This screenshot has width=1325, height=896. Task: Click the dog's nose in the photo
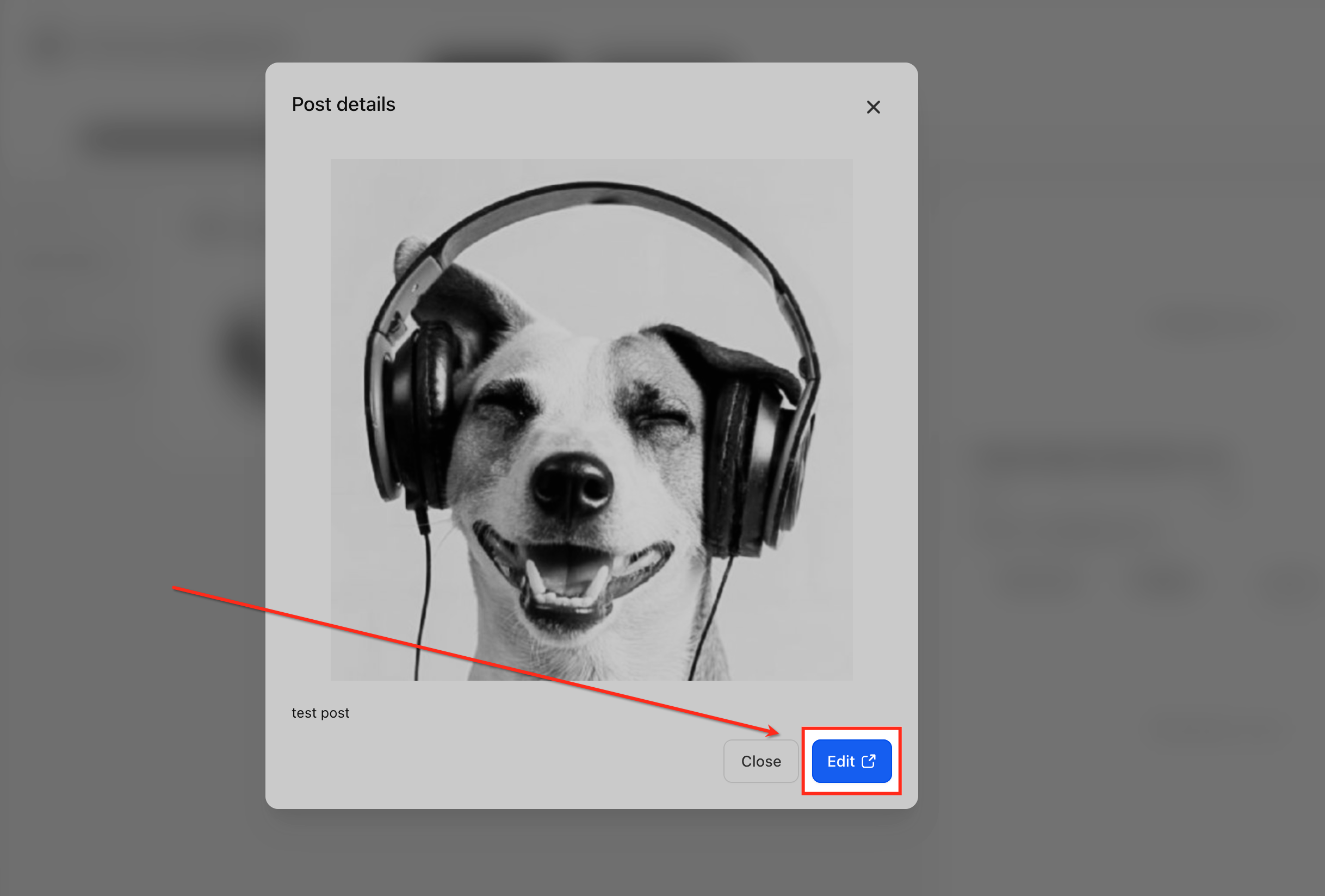[x=572, y=484]
